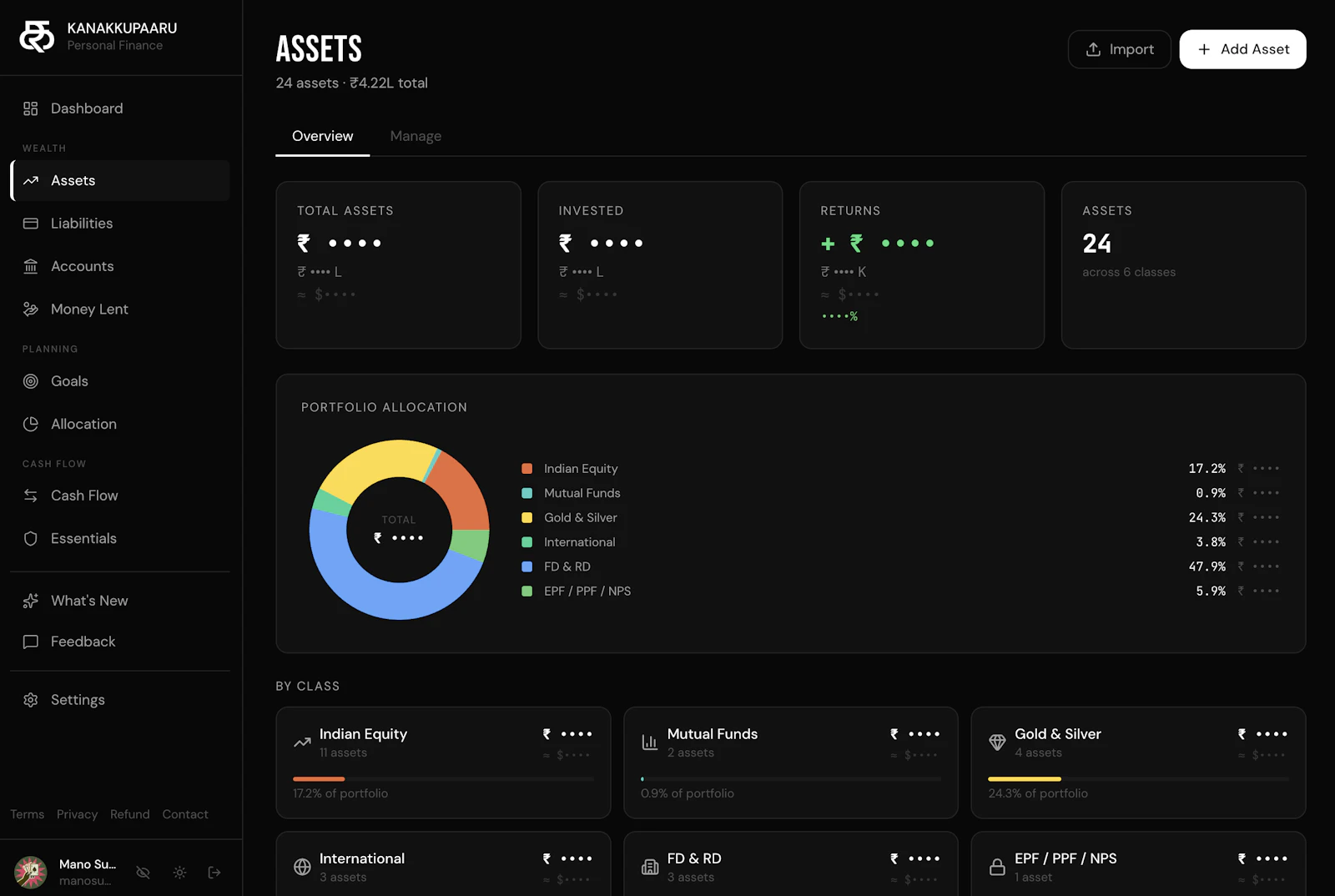This screenshot has height=896, width=1335.
Task: Click the FD & RD building icon
Action: 650,867
